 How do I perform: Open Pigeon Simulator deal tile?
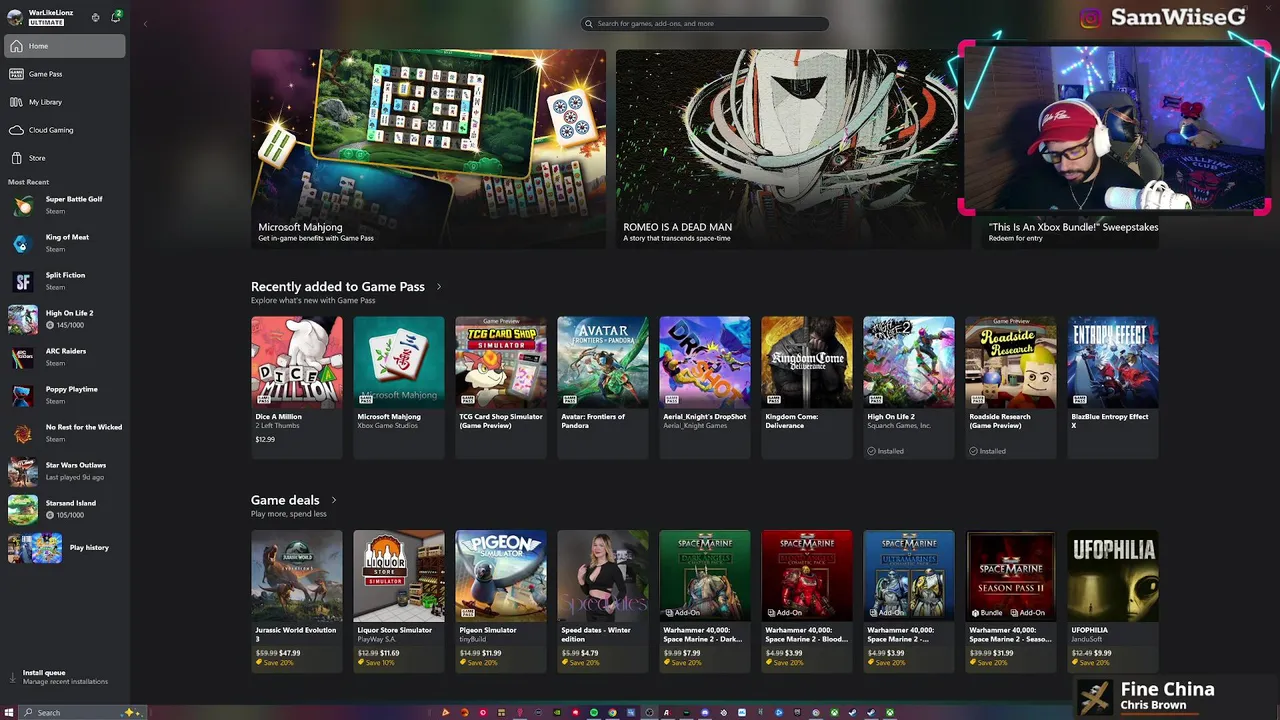click(500, 601)
